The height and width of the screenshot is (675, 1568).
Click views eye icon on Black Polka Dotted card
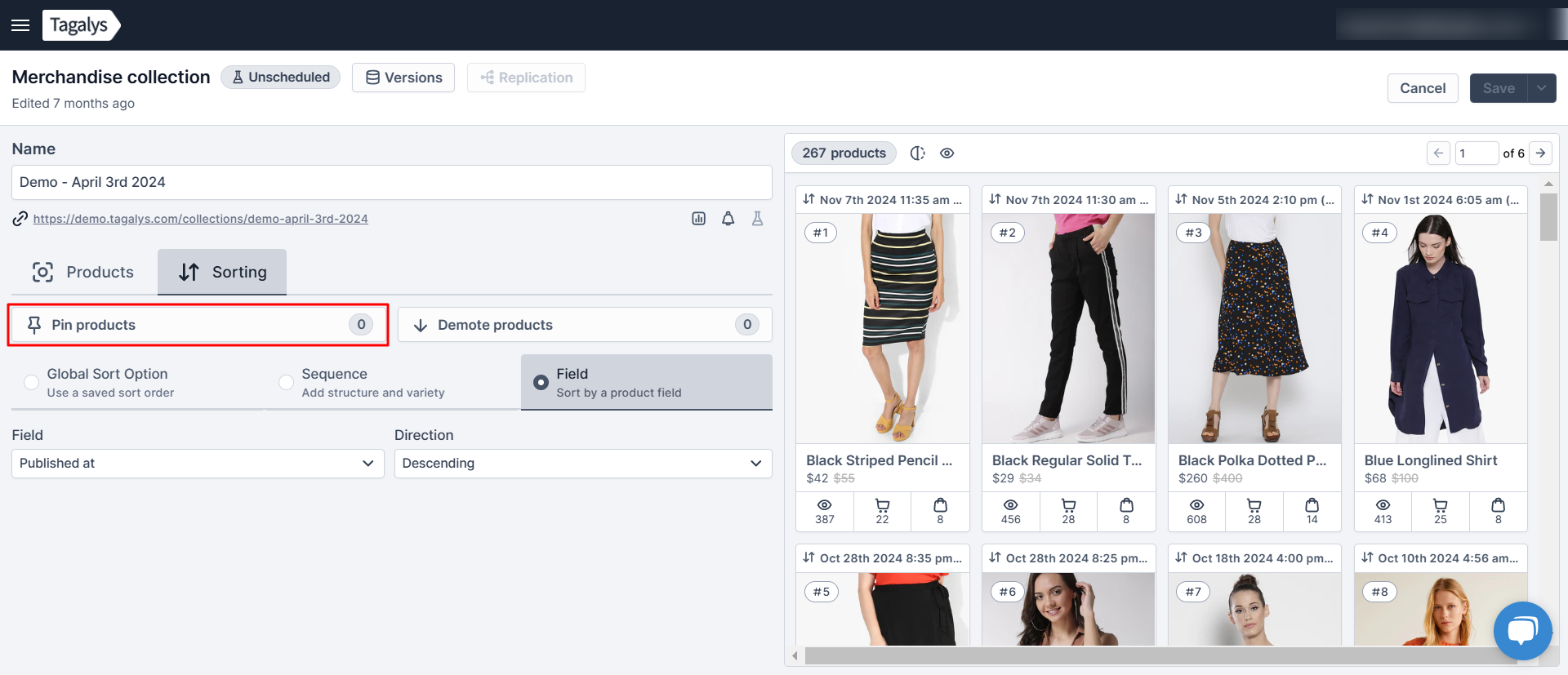tap(1196, 505)
